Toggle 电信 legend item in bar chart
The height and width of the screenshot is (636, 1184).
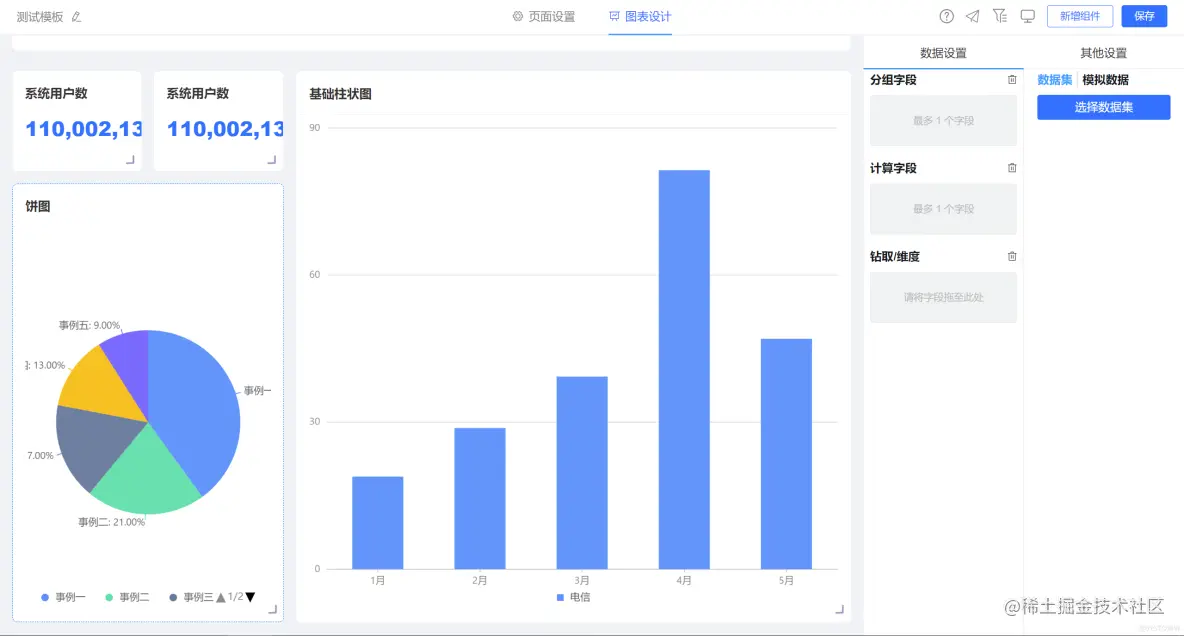(573, 597)
